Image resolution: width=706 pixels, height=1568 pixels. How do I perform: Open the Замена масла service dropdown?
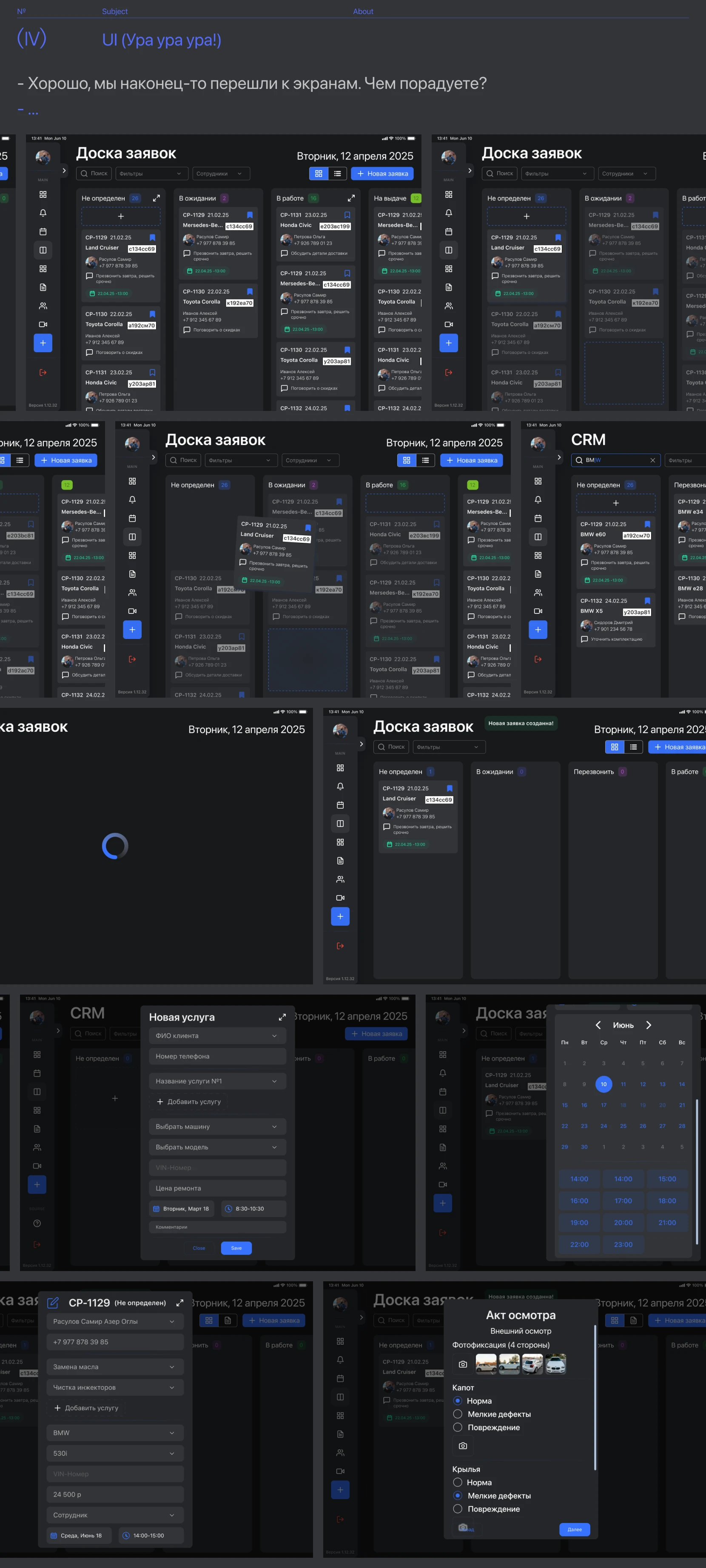point(115,1366)
